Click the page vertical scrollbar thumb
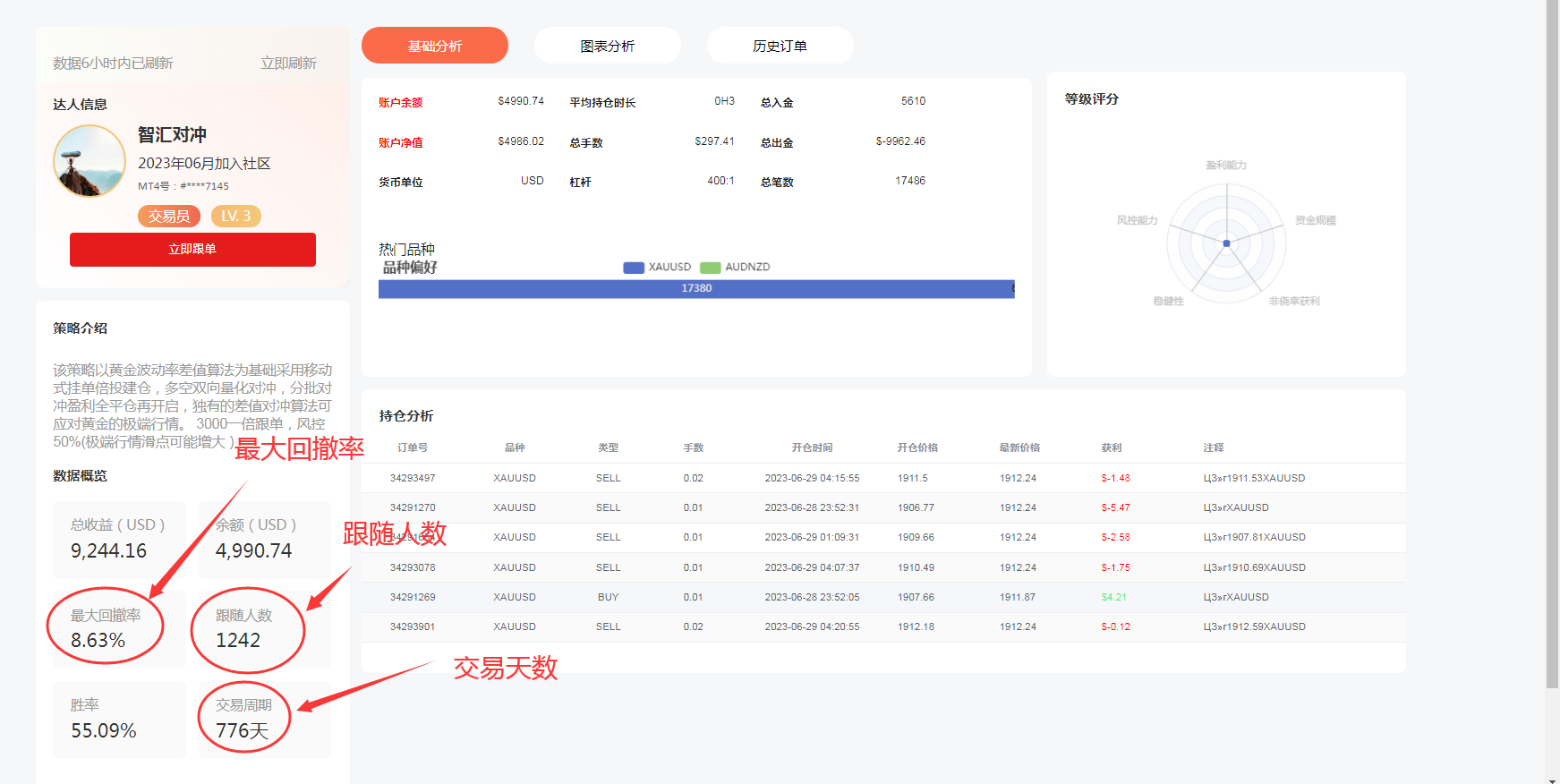The width and height of the screenshot is (1560, 784). pyautogui.click(x=1553, y=345)
